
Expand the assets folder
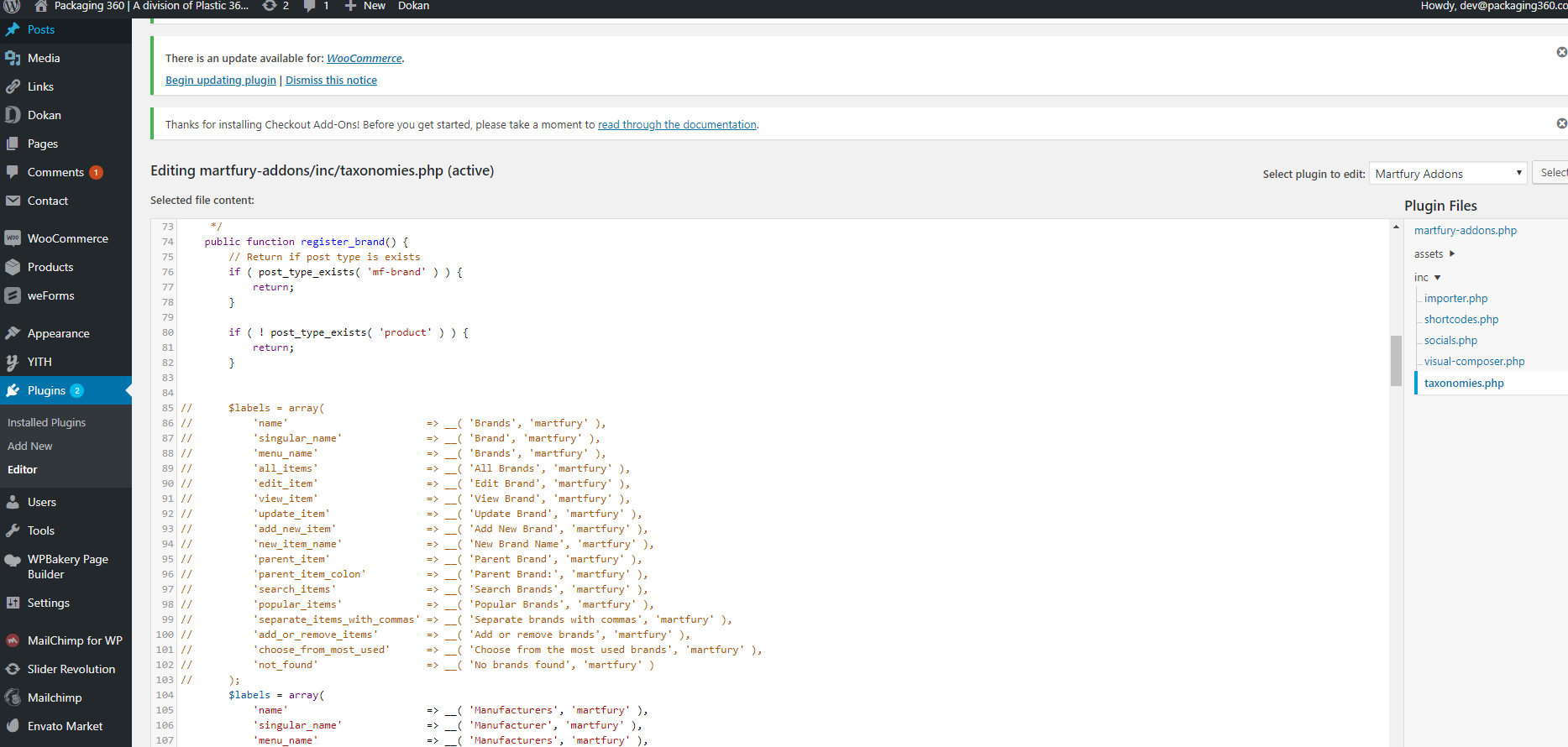tap(1452, 253)
